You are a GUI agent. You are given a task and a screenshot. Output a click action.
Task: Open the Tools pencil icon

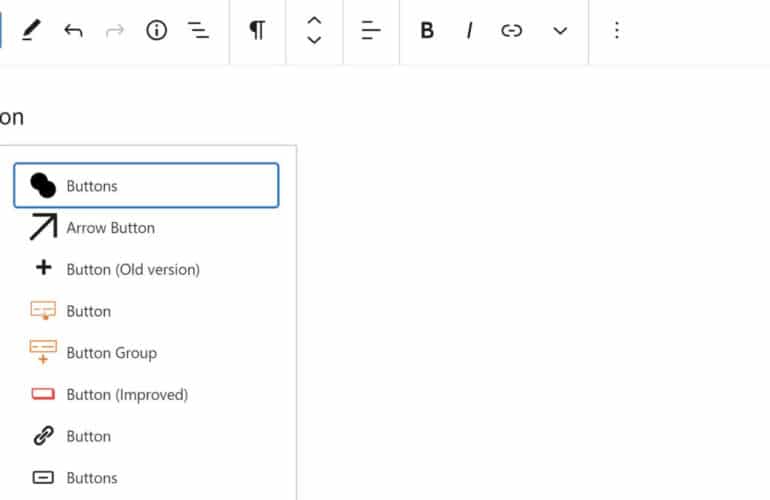click(31, 31)
